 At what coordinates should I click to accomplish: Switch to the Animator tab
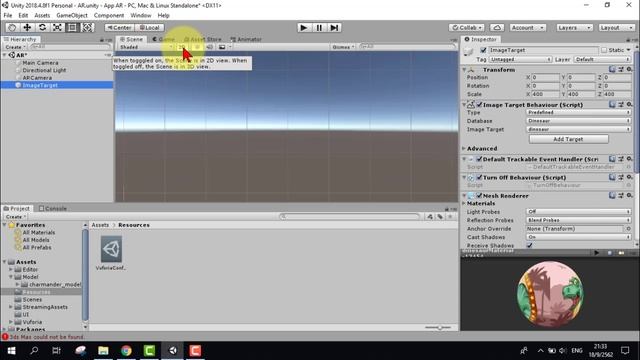(x=246, y=39)
